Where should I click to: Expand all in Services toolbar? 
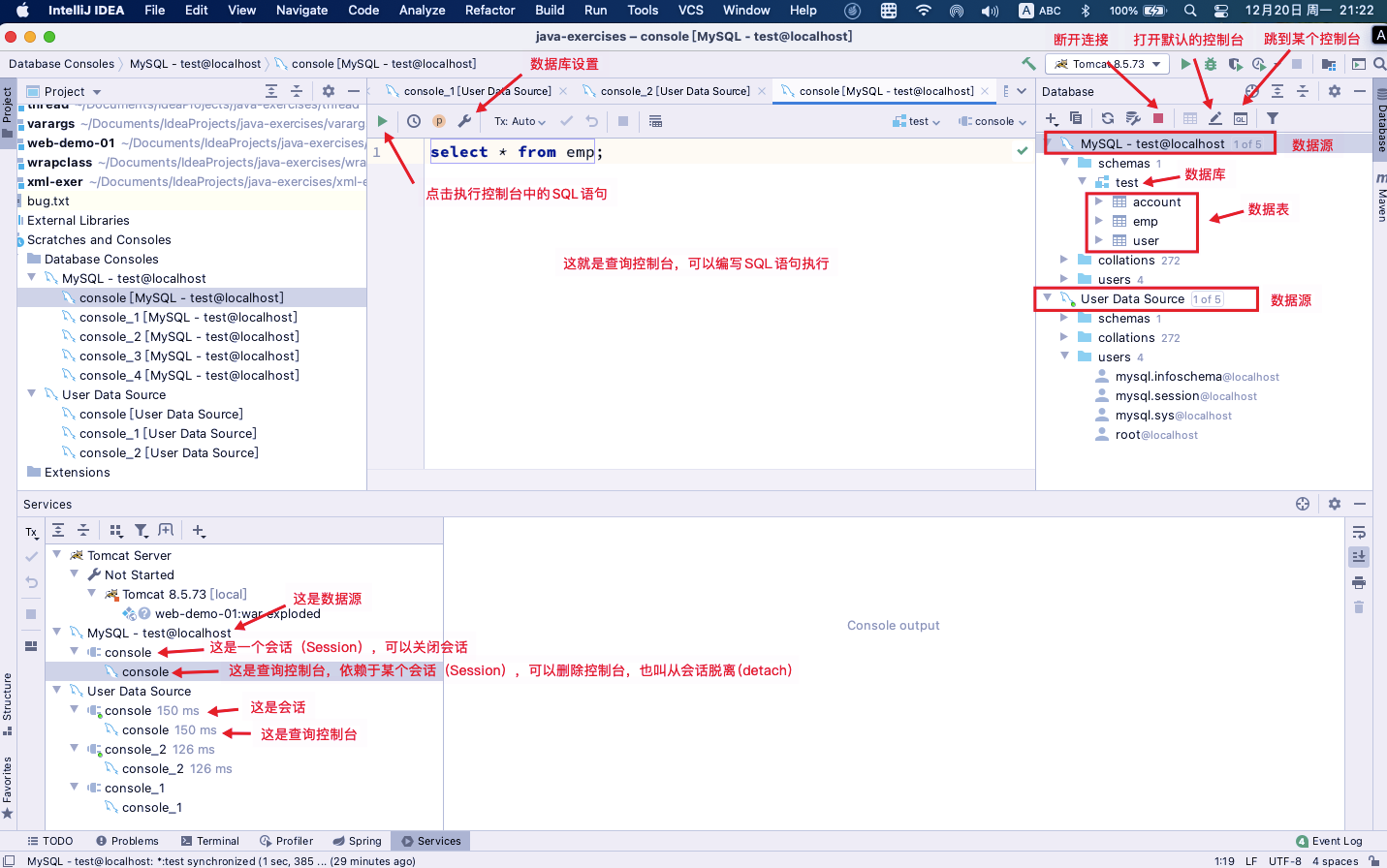click(x=58, y=530)
